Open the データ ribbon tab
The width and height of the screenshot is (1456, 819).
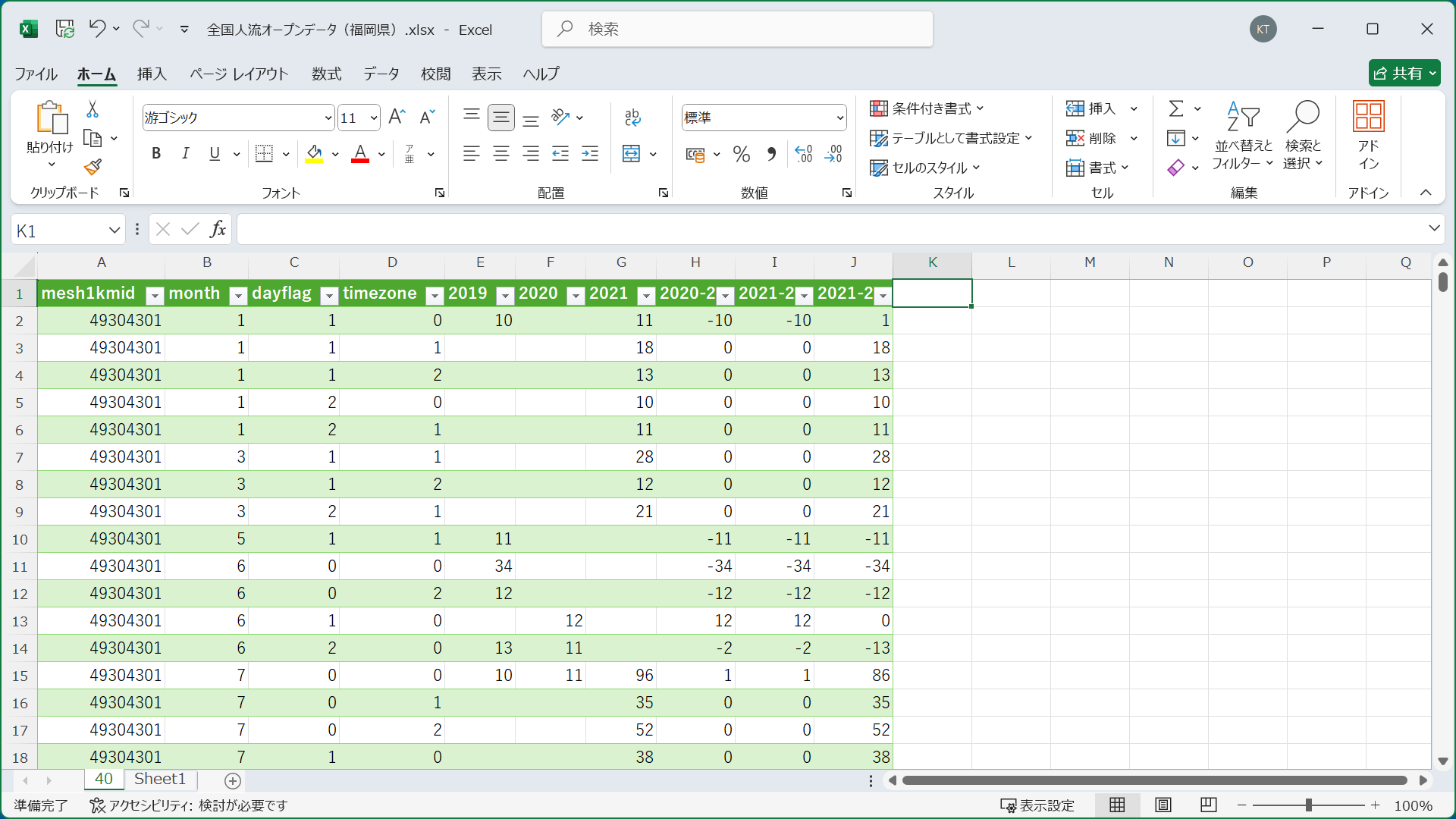381,74
